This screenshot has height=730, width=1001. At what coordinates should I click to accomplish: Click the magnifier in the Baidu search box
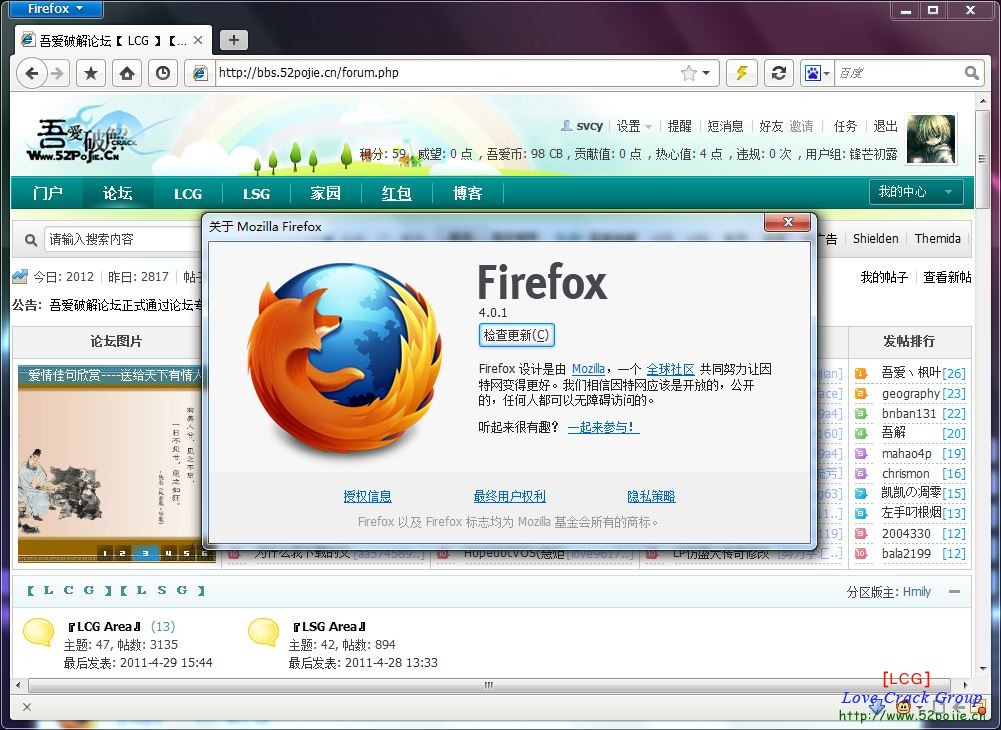[x=971, y=73]
